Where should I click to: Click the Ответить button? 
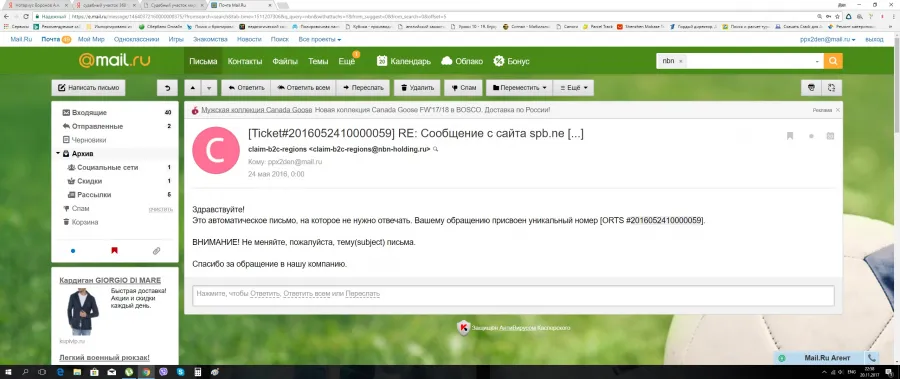click(x=246, y=88)
